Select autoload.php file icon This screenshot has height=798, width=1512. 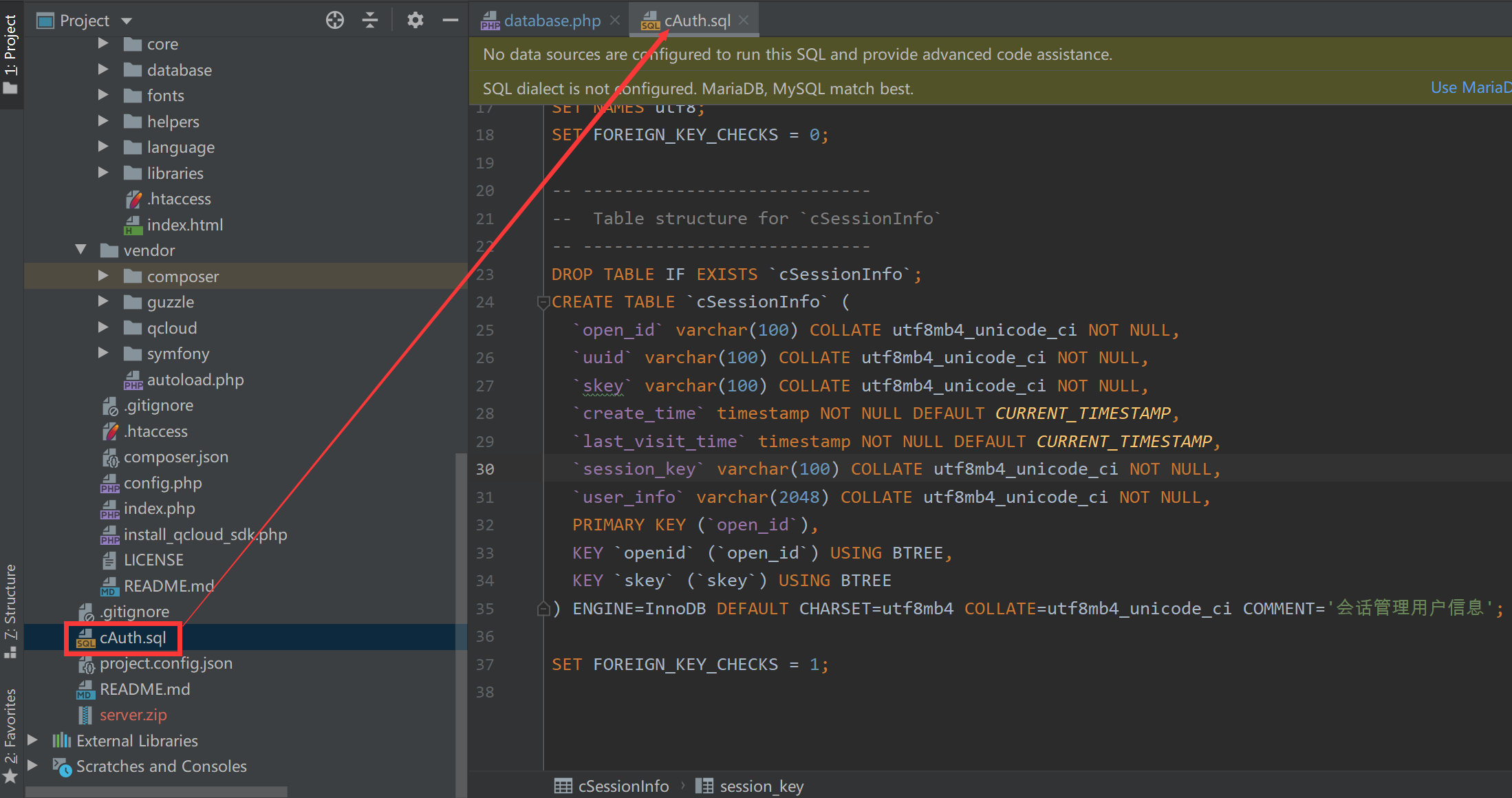(133, 380)
